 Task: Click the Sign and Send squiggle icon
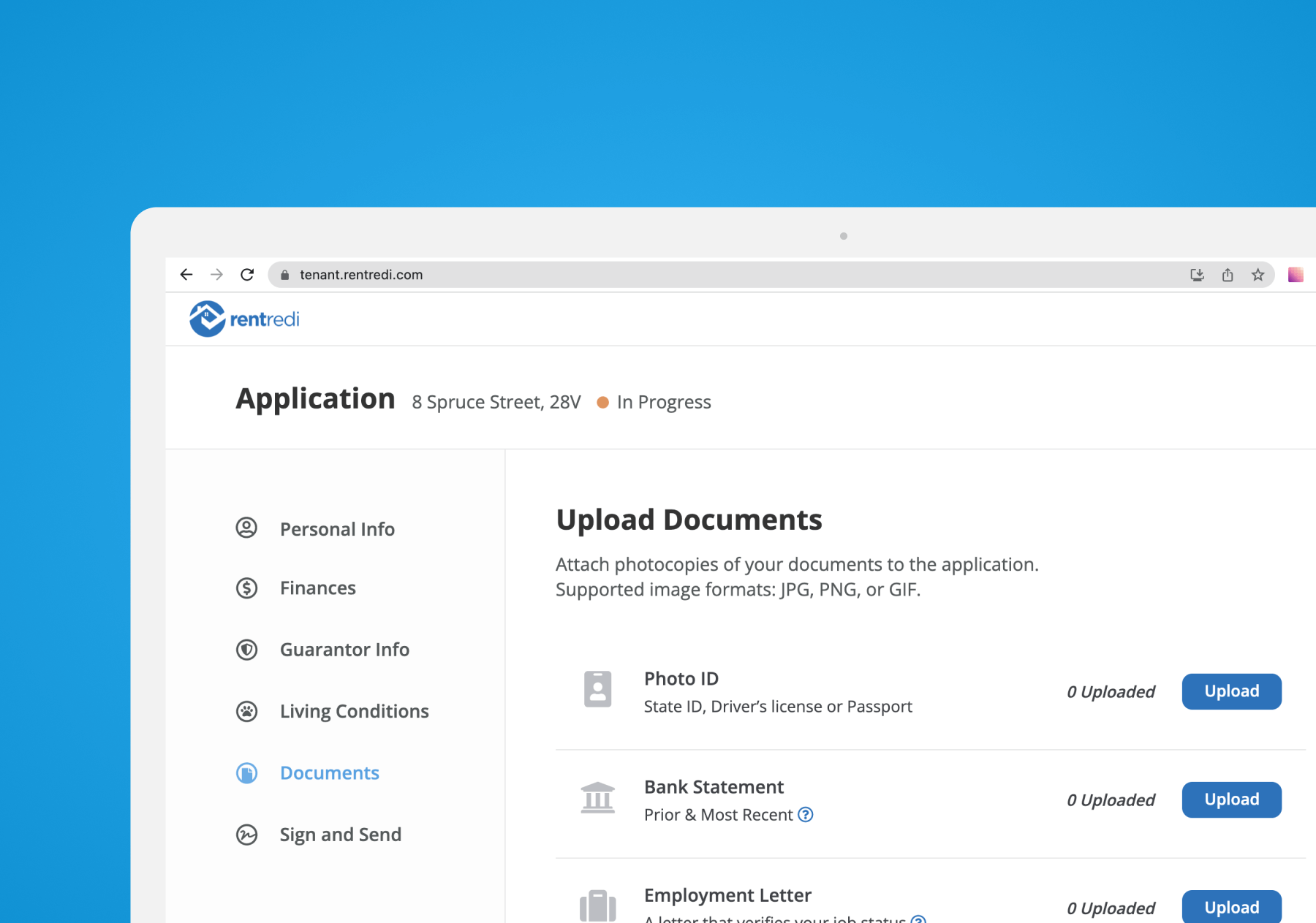click(246, 835)
